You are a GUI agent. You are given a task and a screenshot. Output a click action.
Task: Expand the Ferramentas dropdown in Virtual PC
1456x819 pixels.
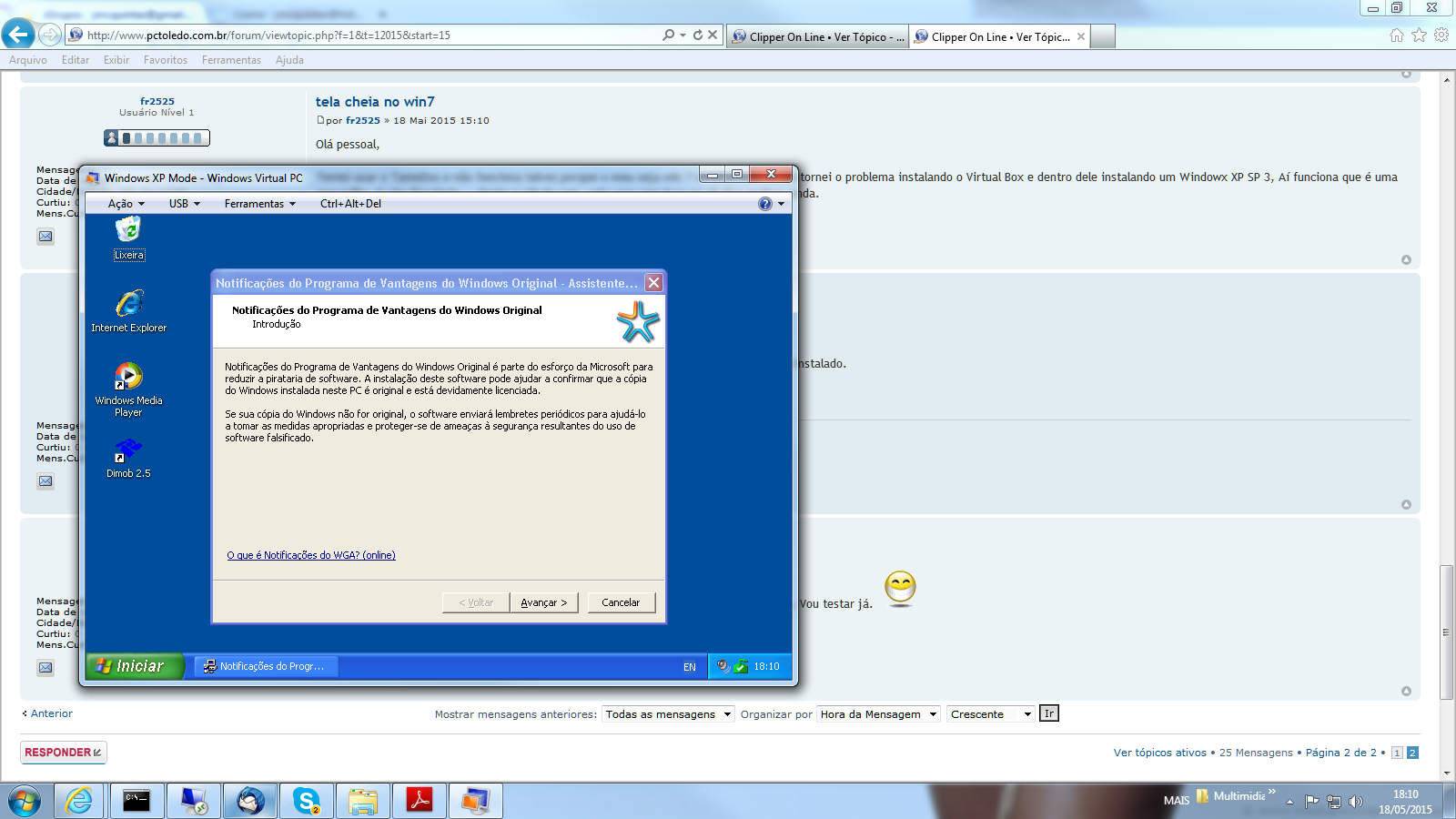click(260, 204)
